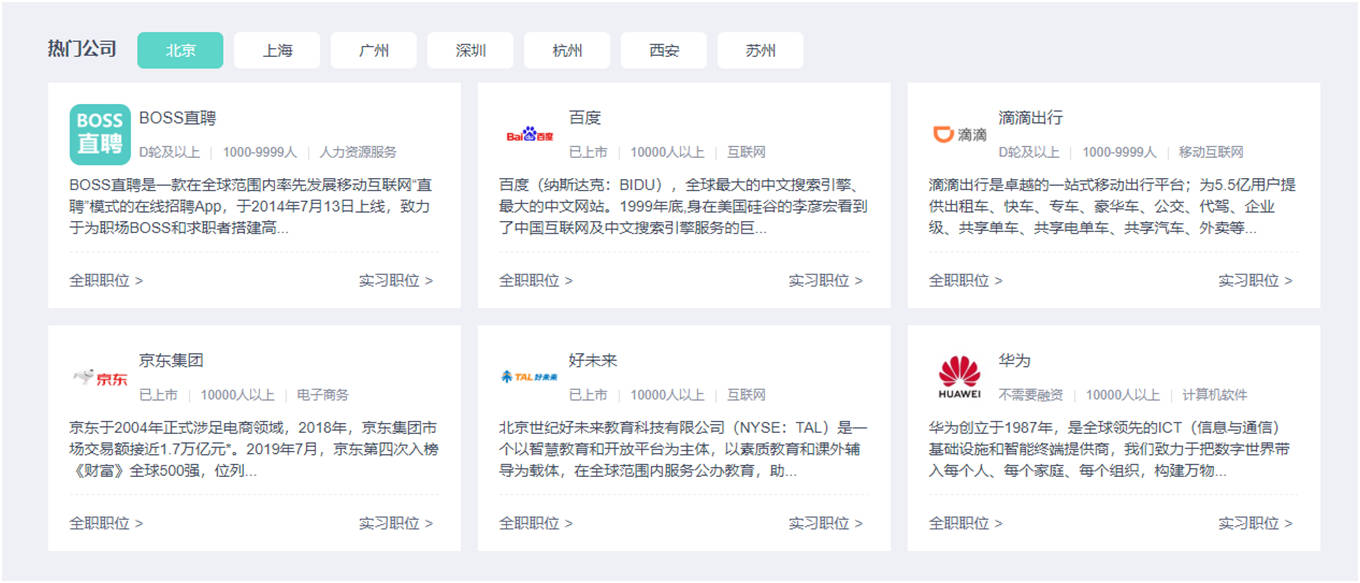Switch to the 广州 city tab
This screenshot has height=583, width=1360.
point(374,50)
